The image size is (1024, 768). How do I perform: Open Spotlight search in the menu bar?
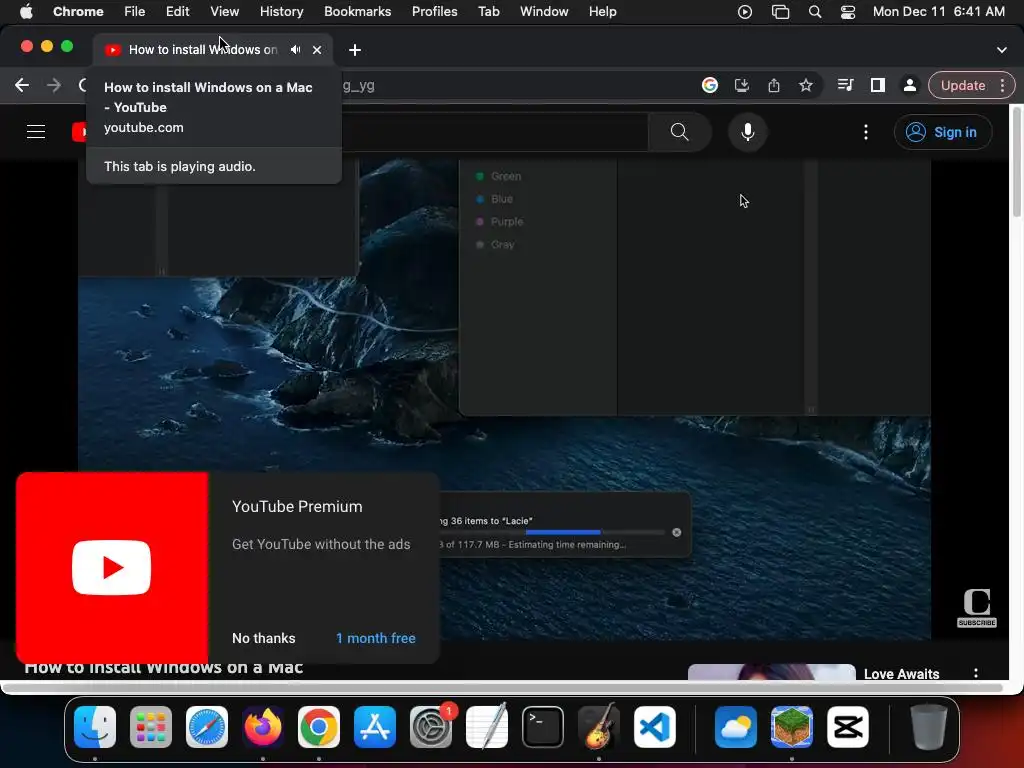(x=814, y=12)
